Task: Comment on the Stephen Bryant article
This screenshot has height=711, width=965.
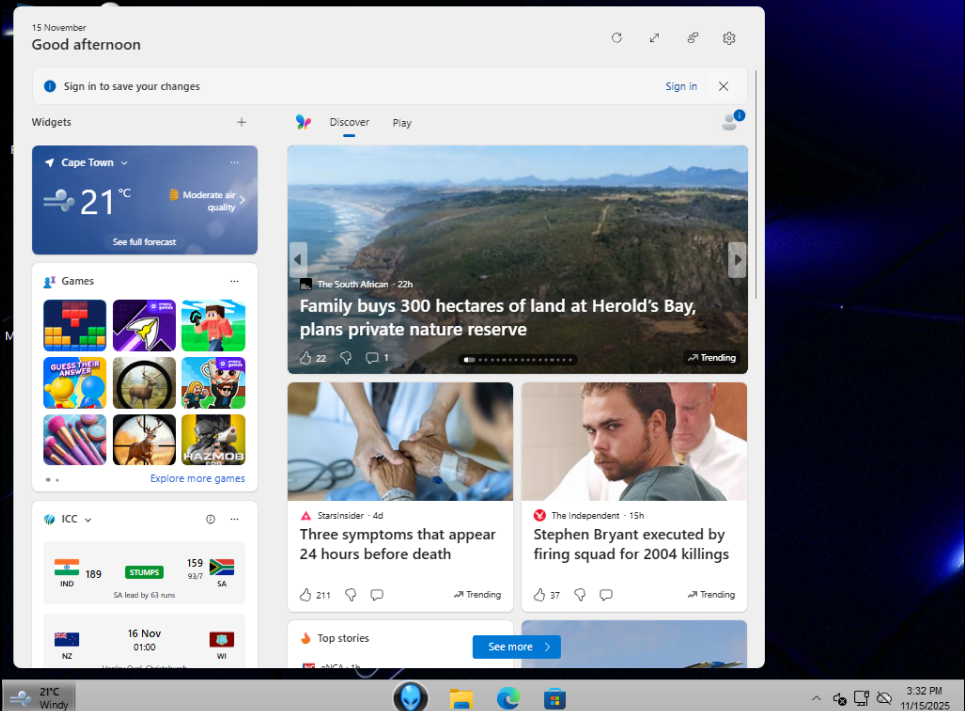Action: point(606,595)
